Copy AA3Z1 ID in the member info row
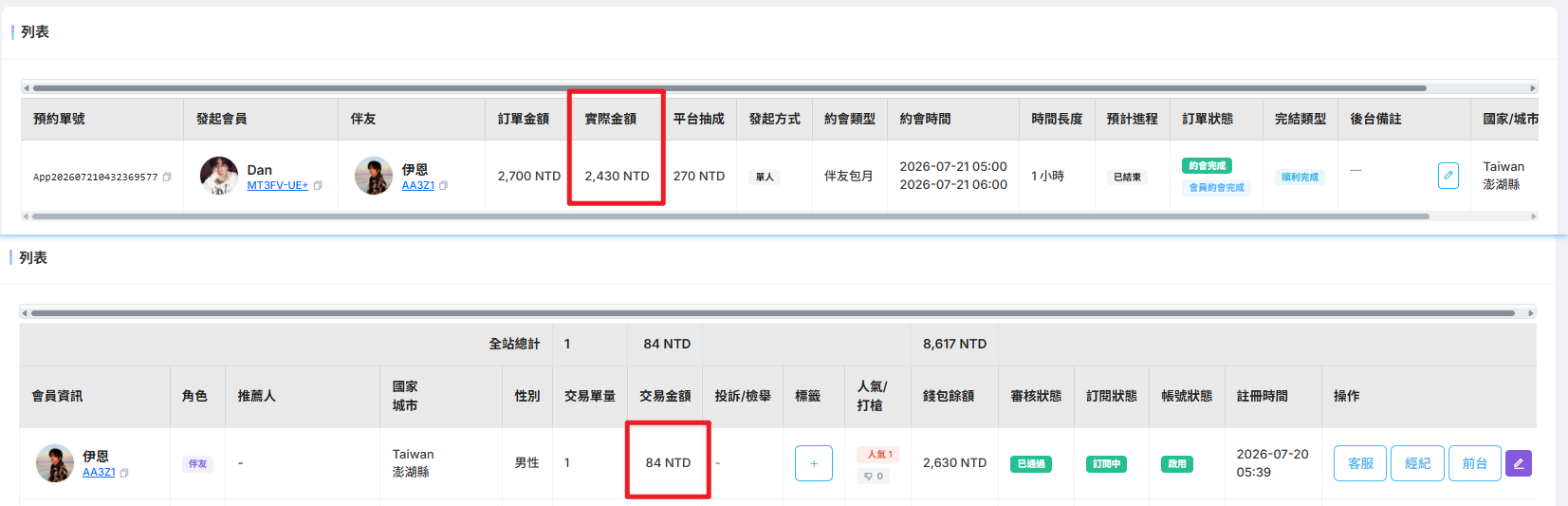This screenshot has width=1568, height=506. click(124, 472)
